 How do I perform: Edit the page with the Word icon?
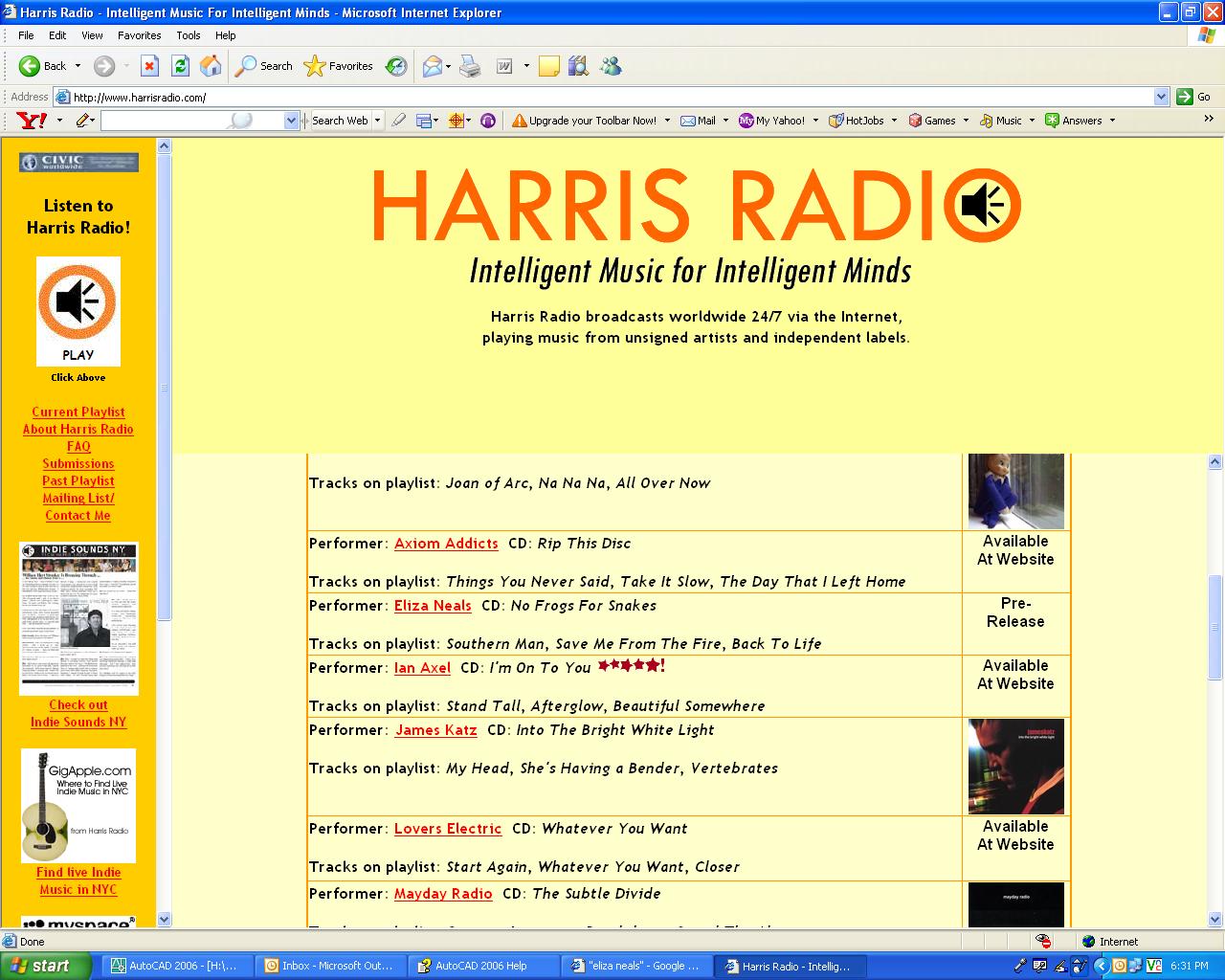(504, 66)
